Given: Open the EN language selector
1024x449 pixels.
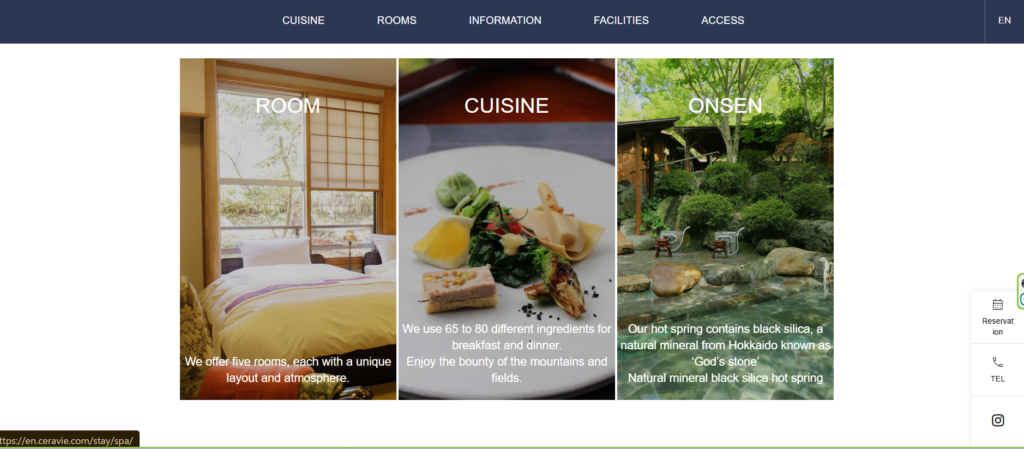Looking at the screenshot, I should tap(1004, 20).
